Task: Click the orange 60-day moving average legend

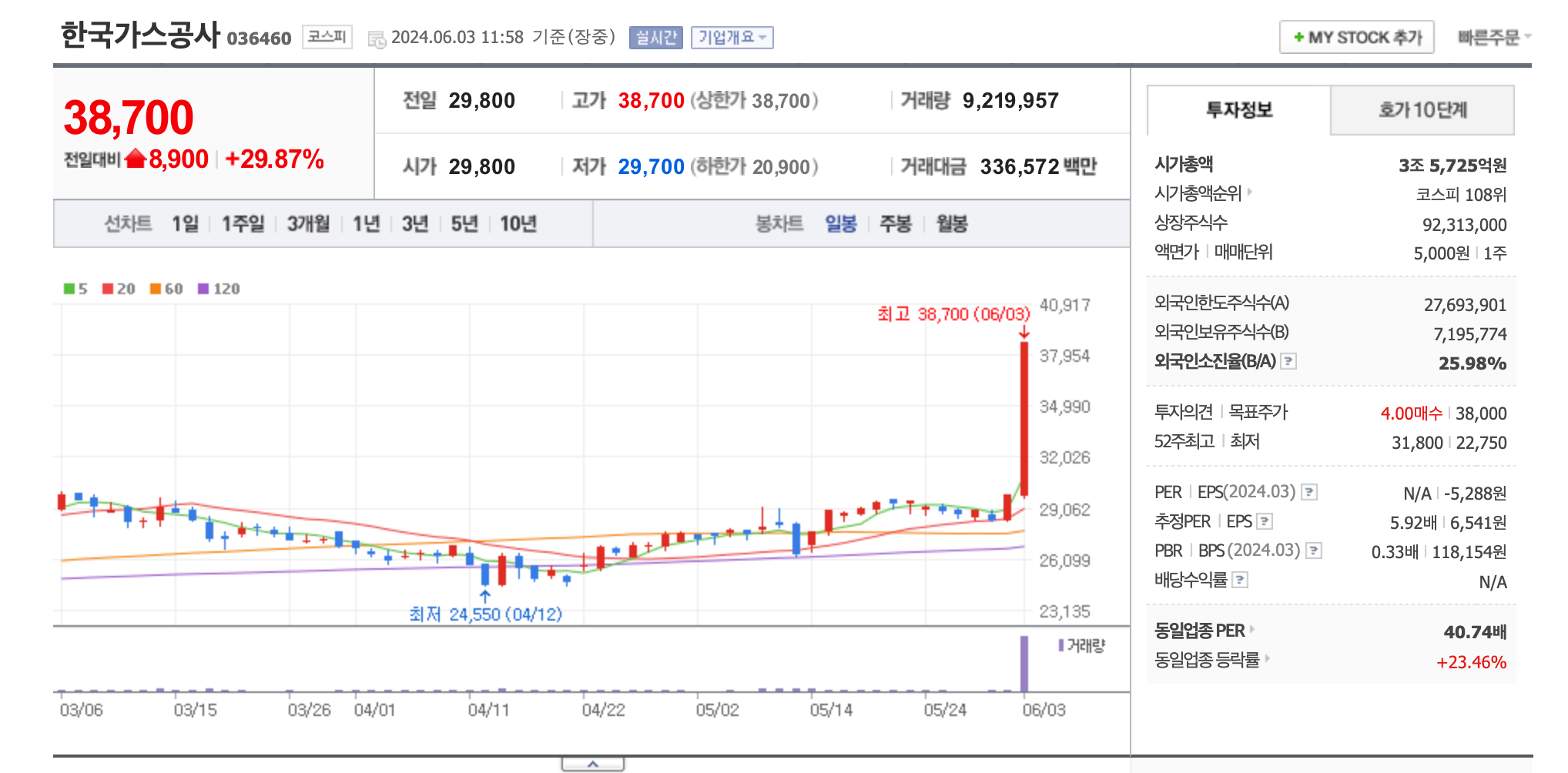Action: pyautogui.click(x=166, y=289)
